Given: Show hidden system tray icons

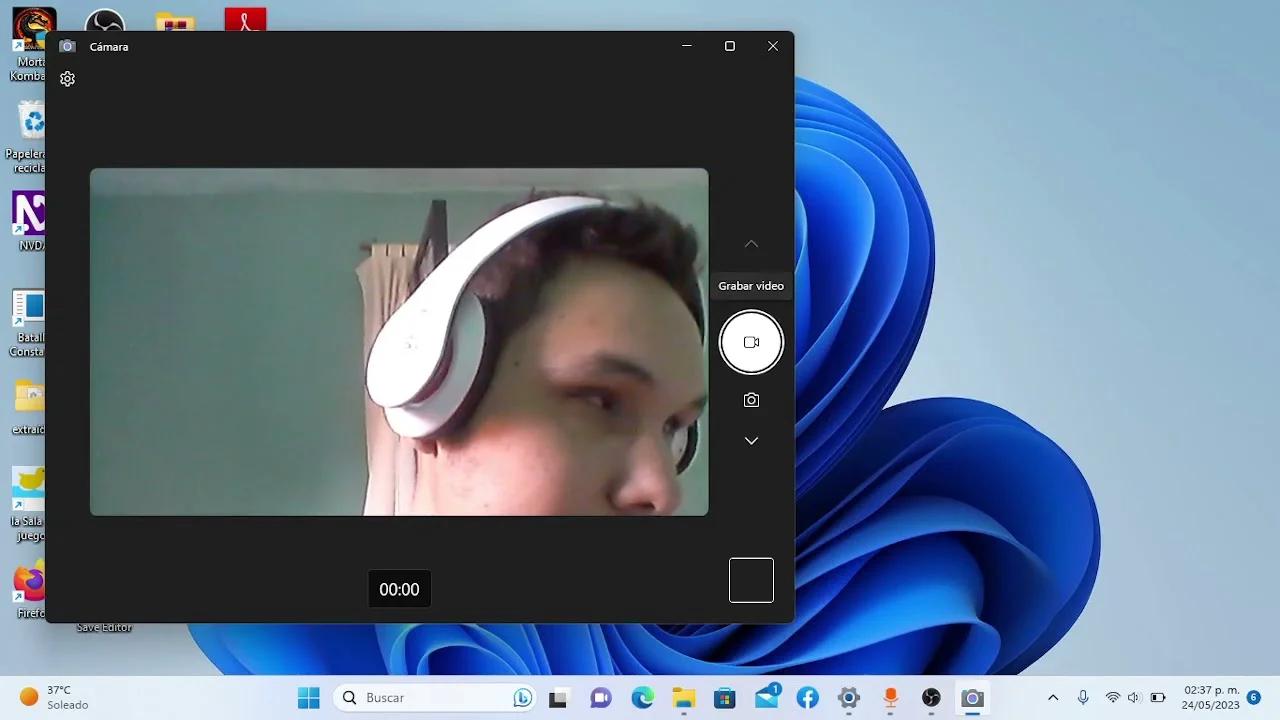Looking at the screenshot, I should click(x=1053, y=697).
